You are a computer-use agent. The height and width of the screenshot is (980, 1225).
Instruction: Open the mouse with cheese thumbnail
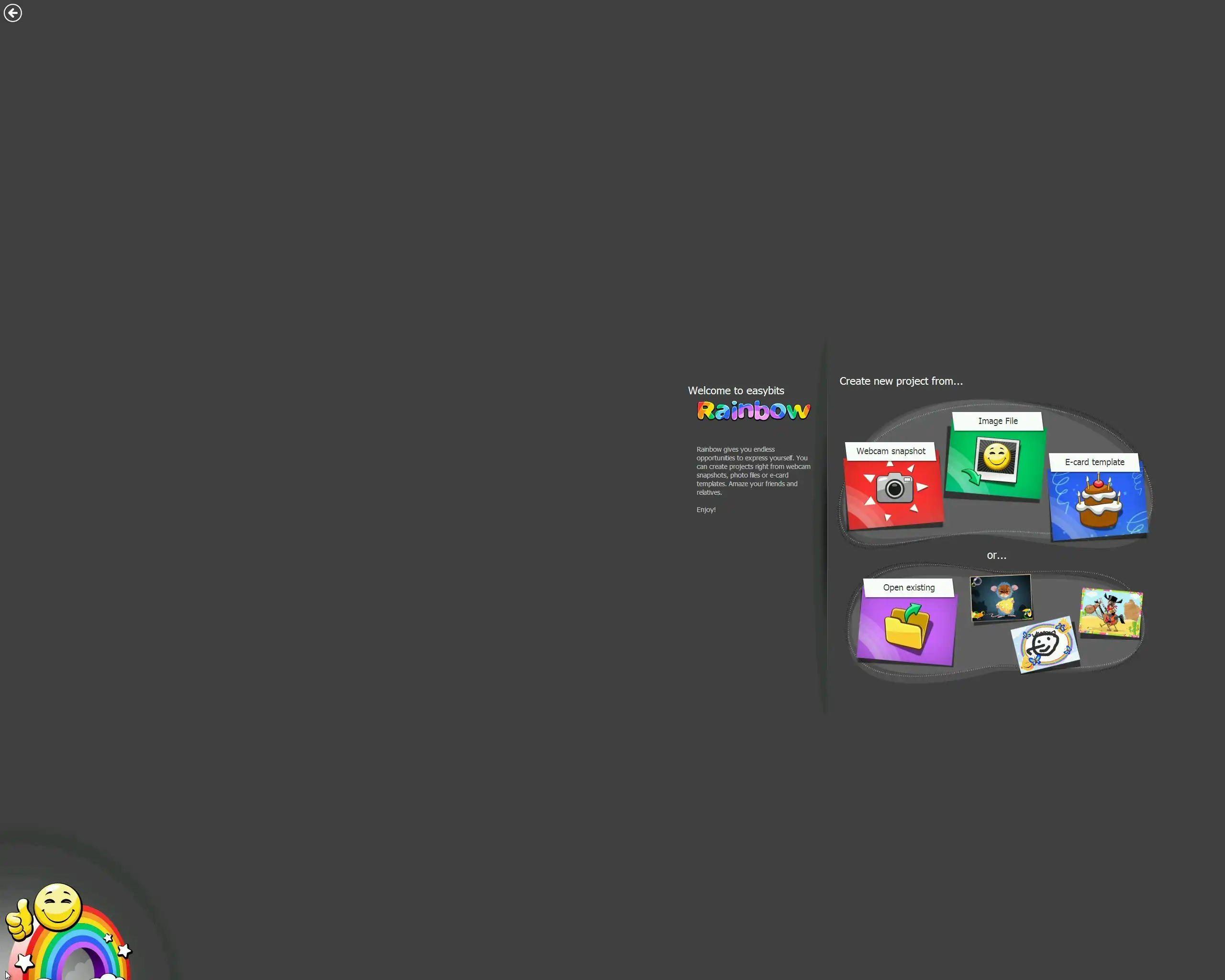[x=1001, y=598]
